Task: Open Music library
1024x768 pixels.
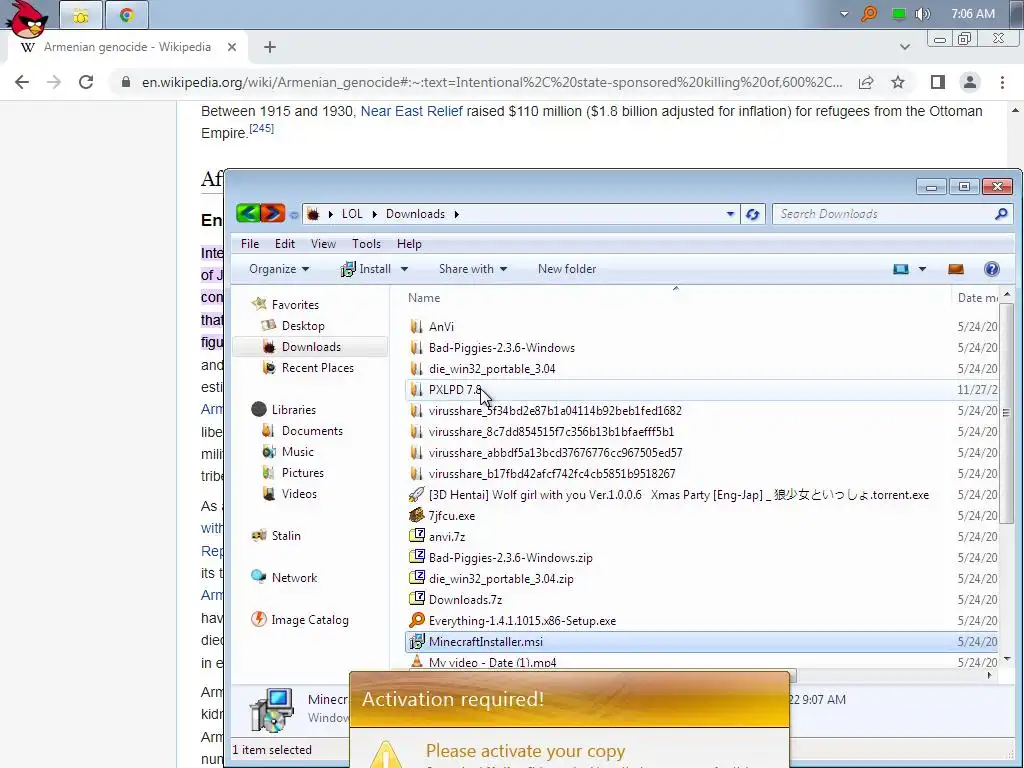Action: coord(298,452)
